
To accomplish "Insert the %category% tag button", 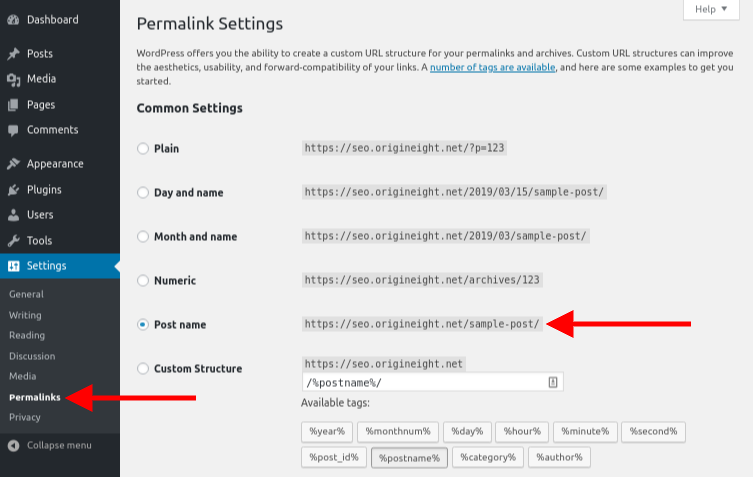I will [x=488, y=457].
